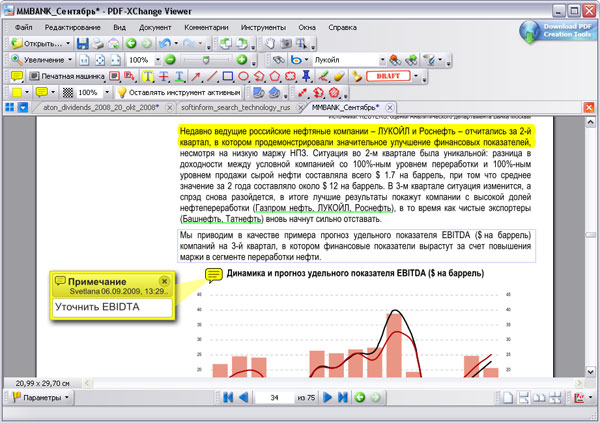The width and height of the screenshot is (600, 423).
Task: Select the red Arrow drawing tool
Action: 196,76
